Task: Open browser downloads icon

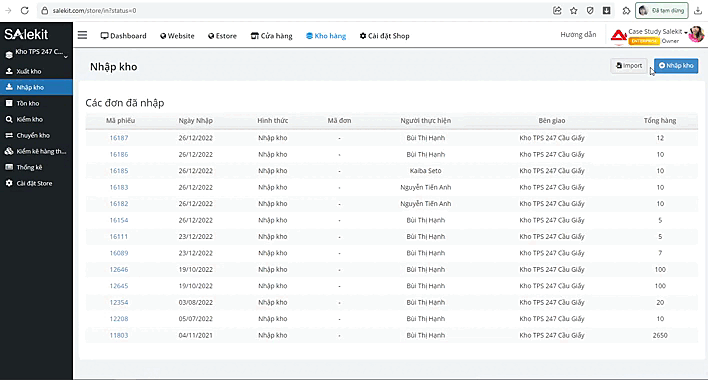Action: [x=698, y=10]
